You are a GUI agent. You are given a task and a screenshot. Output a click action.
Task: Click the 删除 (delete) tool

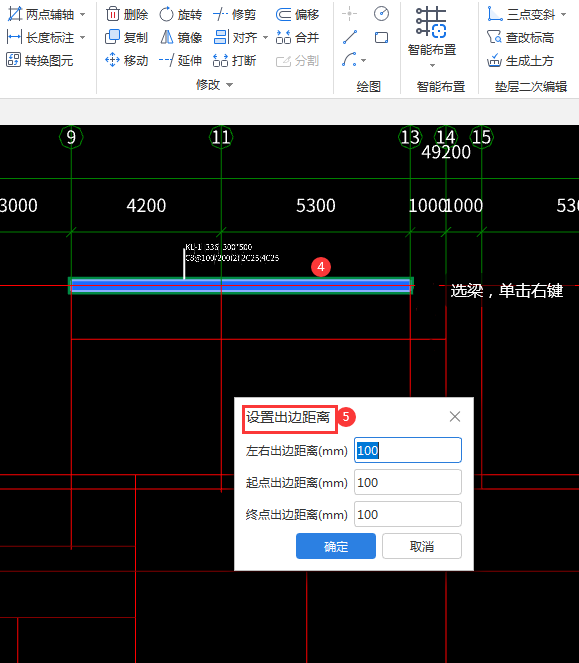[x=127, y=14]
